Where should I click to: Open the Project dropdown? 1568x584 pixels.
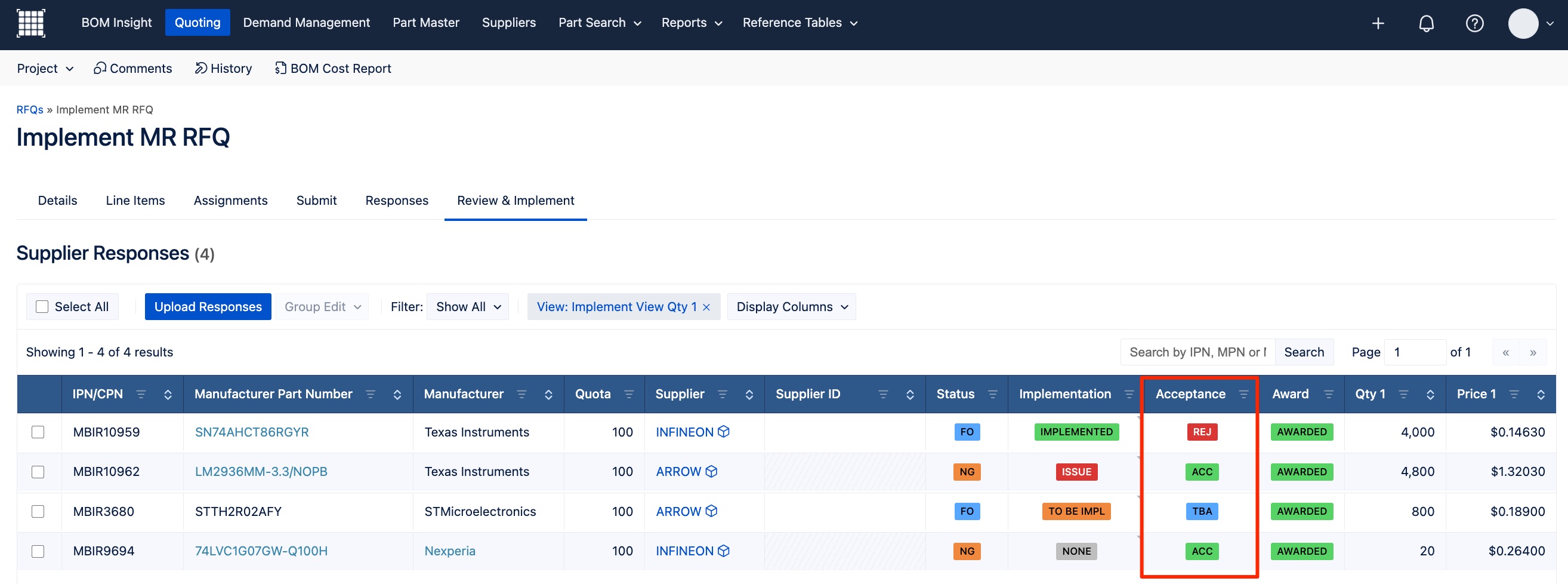click(x=45, y=68)
